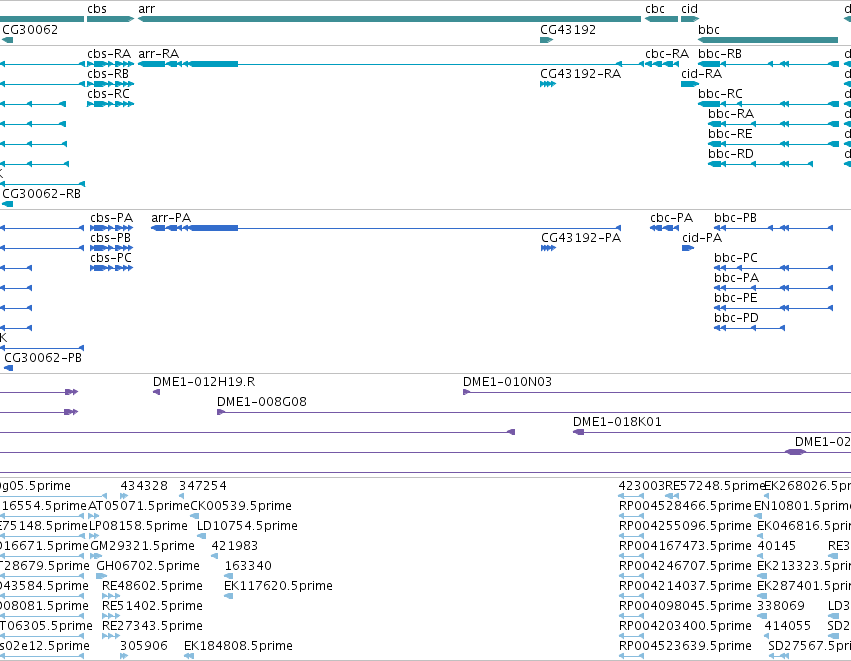The width and height of the screenshot is (851, 661).
Task: Select clone DME1-008G08
Action: [x=534, y=412]
